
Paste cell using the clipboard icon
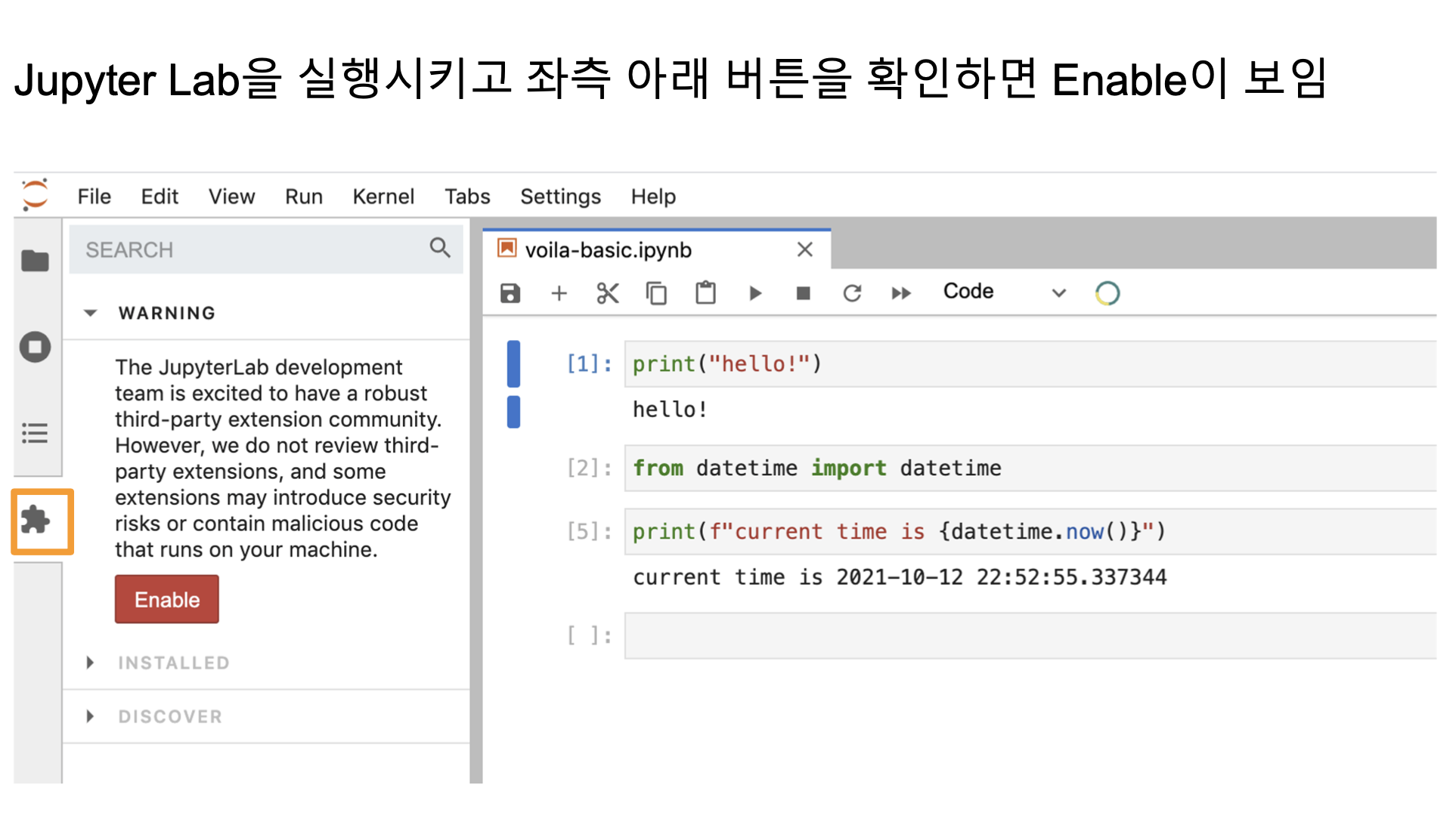click(705, 292)
